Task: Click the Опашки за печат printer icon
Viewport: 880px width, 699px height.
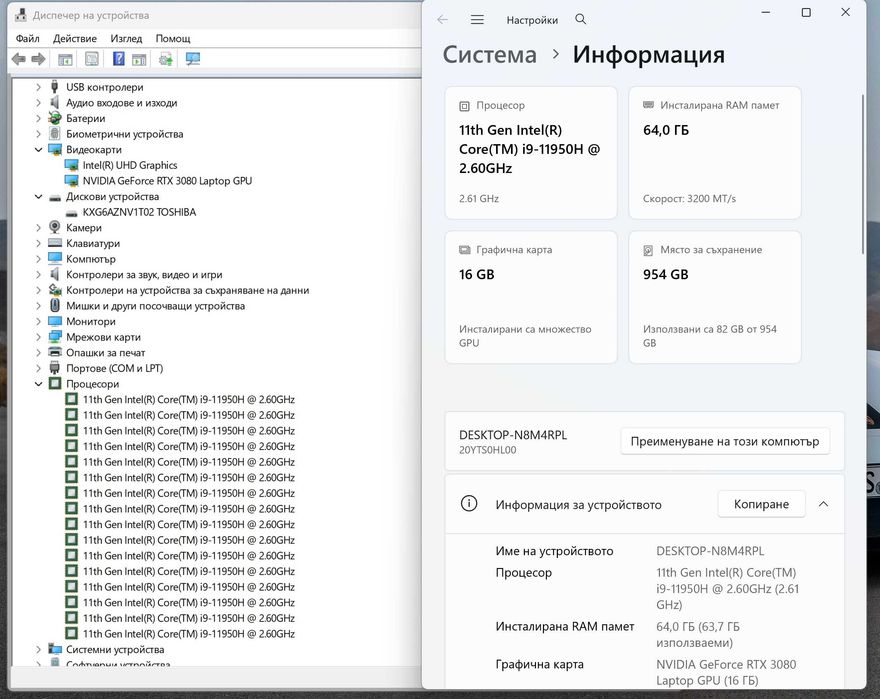Action: (x=54, y=352)
